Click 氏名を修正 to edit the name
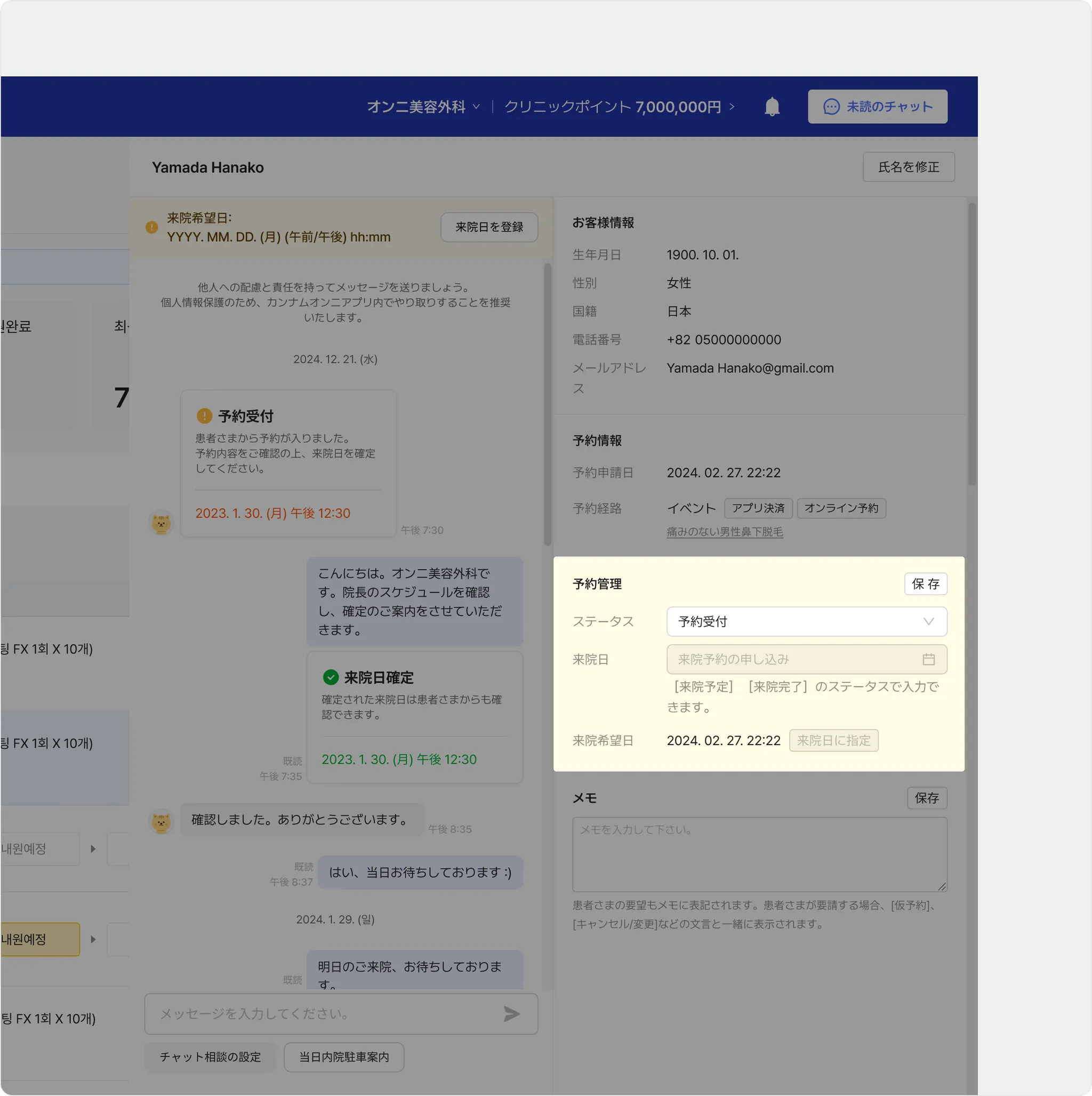This screenshot has width=1092, height=1096. pos(908,167)
